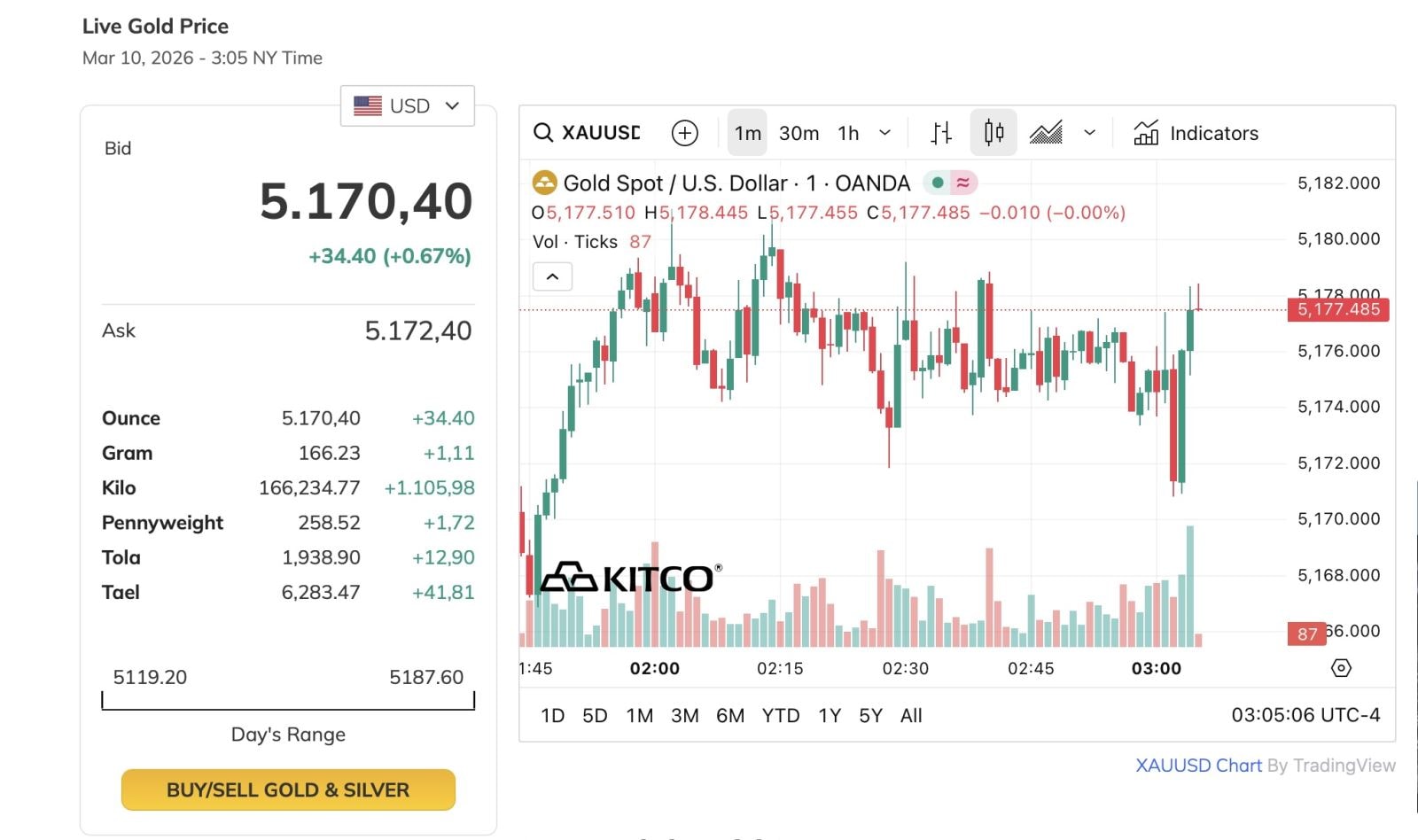Click the compare/add symbol plus icon
The height and width of the screenshot is (840, 1418).
(684, 133)
